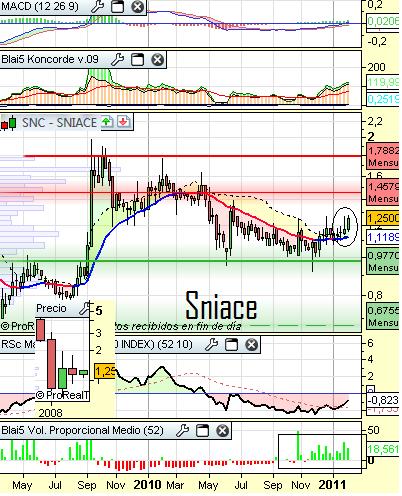Maximize the MACD panel window icon
The image size is (402, 496).
117,6
